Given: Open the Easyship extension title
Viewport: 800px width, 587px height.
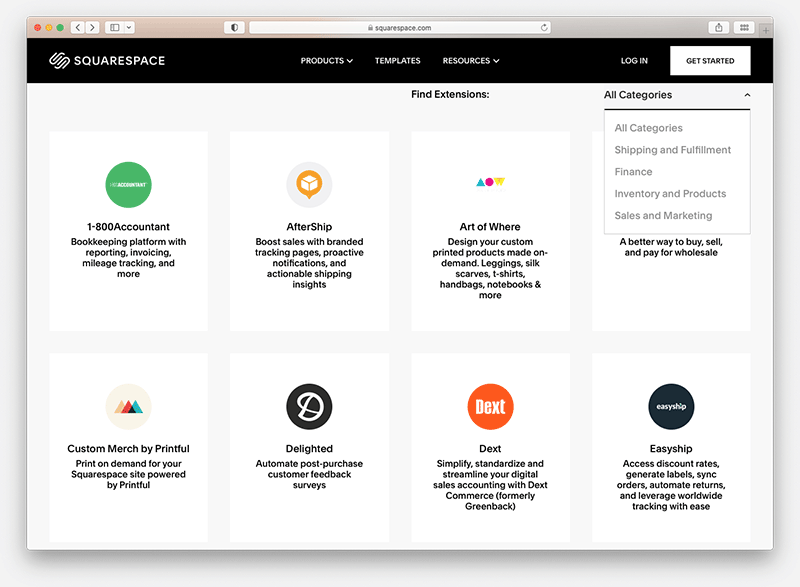Looking at the screenshot, I should coord(671,449).
